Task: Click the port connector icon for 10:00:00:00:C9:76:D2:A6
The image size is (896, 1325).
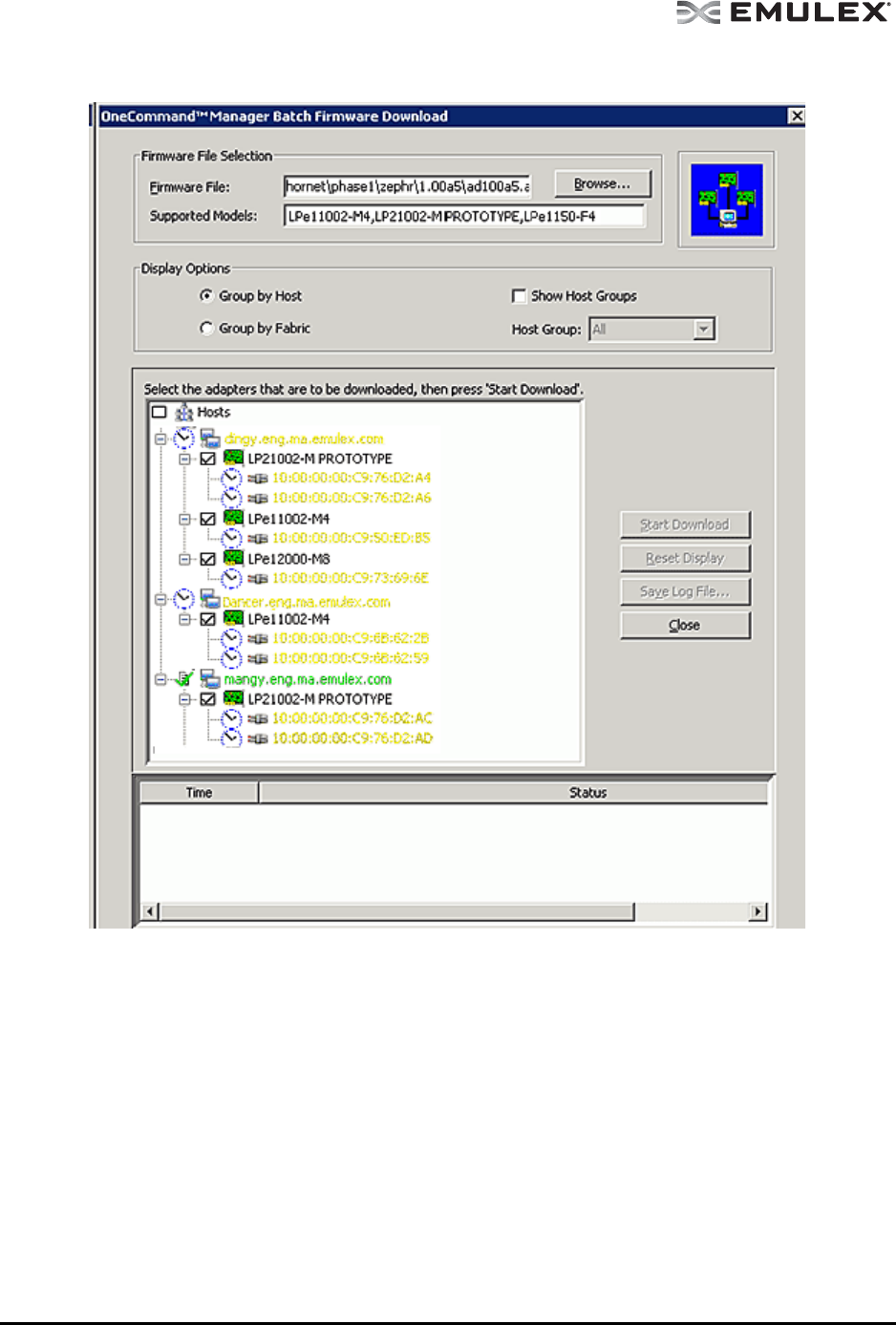Action: point(258,498)
